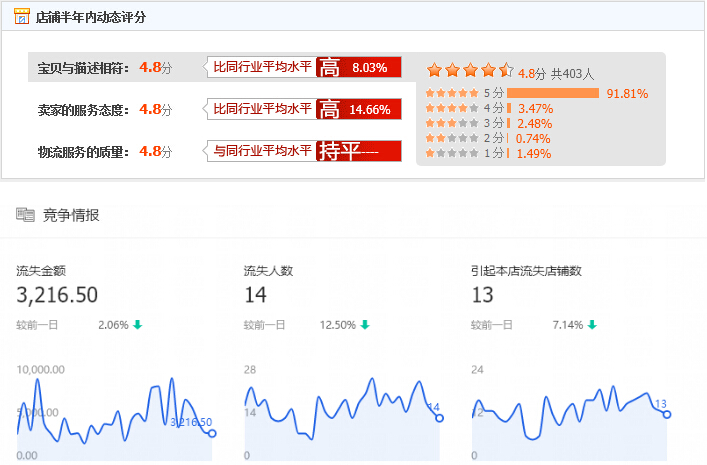Select the 卖家的服务态度 rating row
The height and width of the screenshot is (465, 707).
[100, 109]
